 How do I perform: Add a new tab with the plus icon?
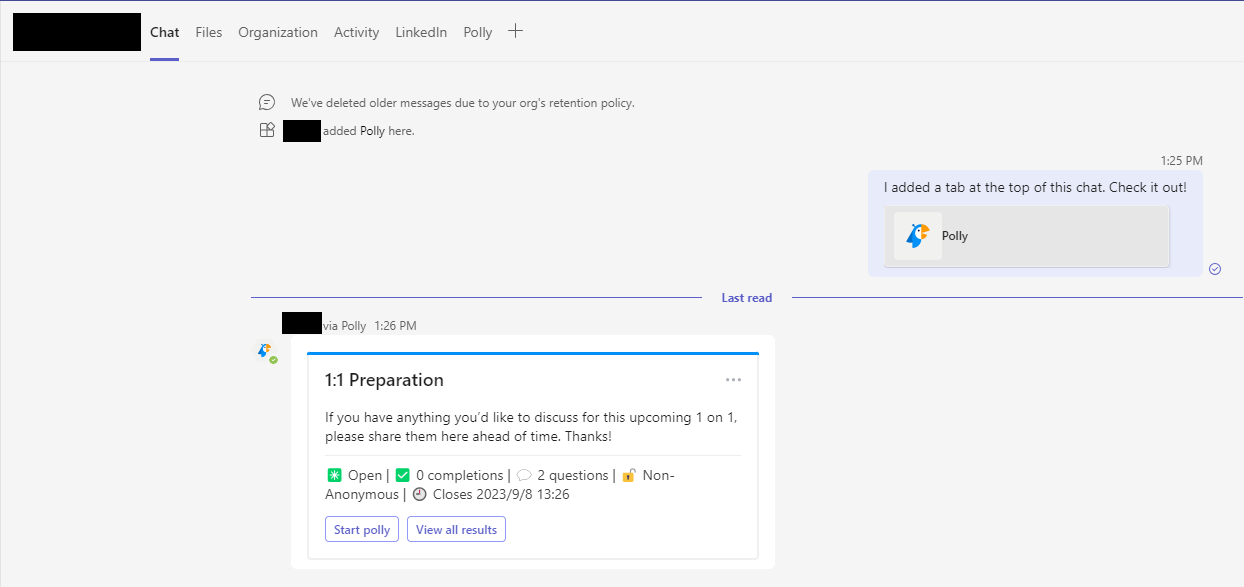(516, 31)
